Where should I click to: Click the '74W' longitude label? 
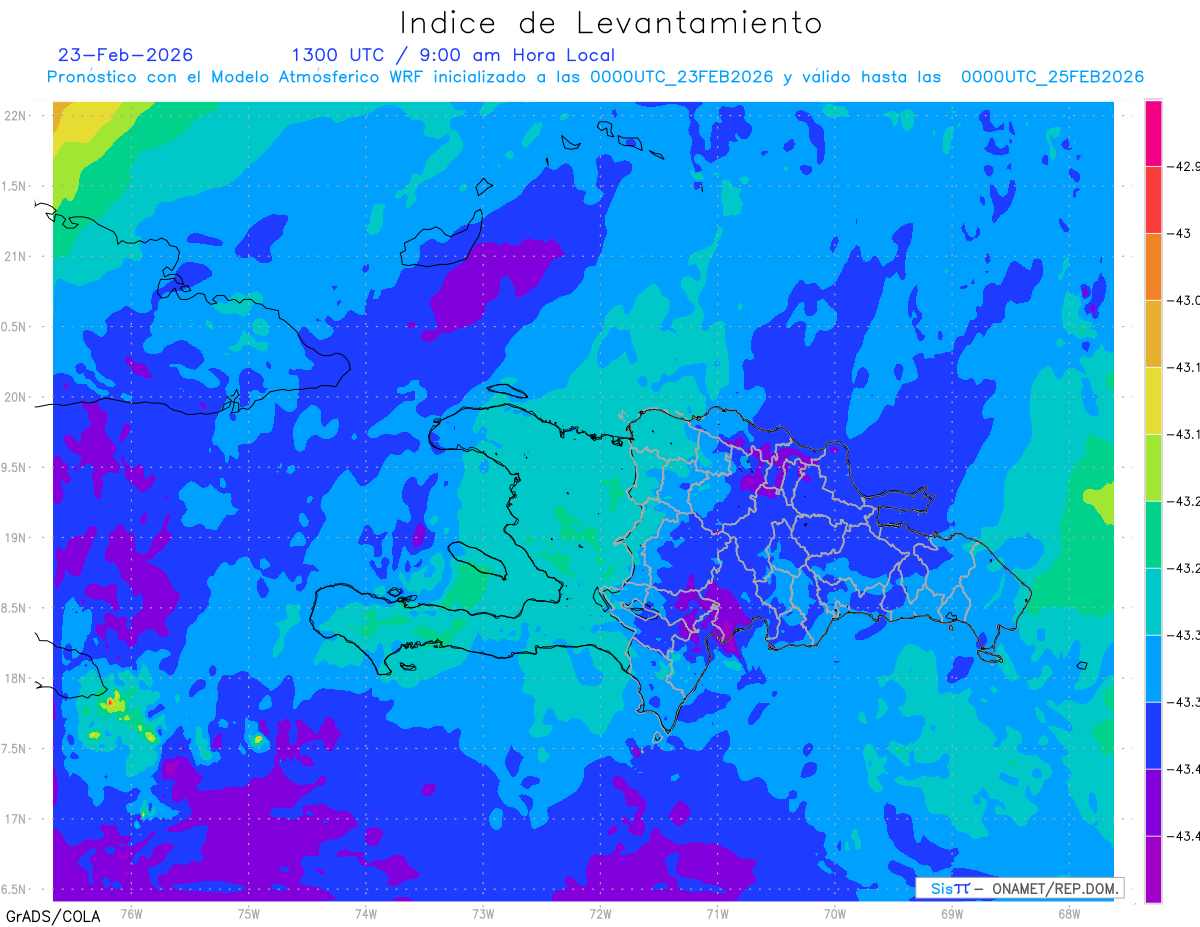pyautogui.click(x=366, y=914)
